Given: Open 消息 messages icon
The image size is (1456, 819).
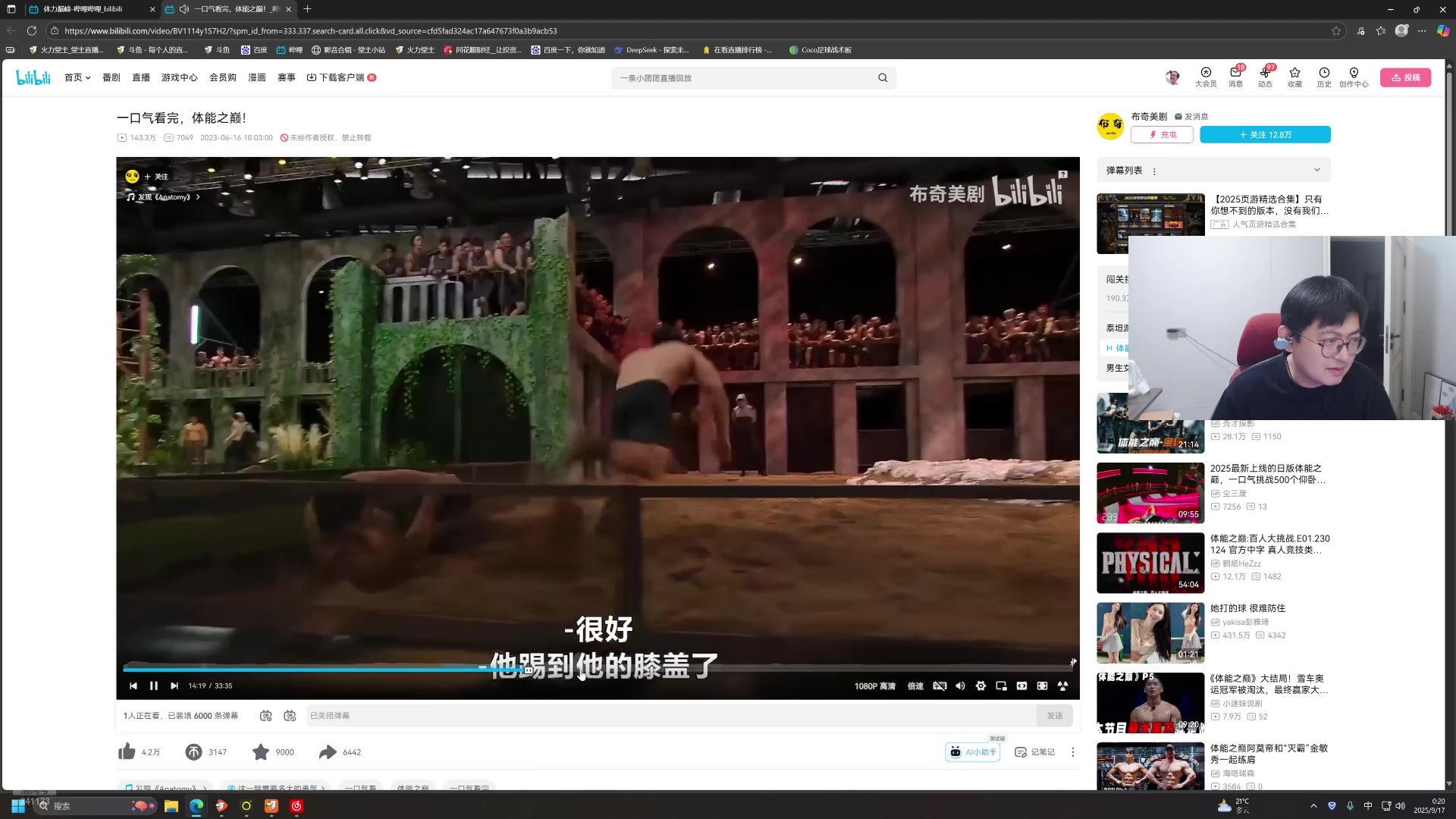Looking at the screenshot, I should [x=1235, y=77].
